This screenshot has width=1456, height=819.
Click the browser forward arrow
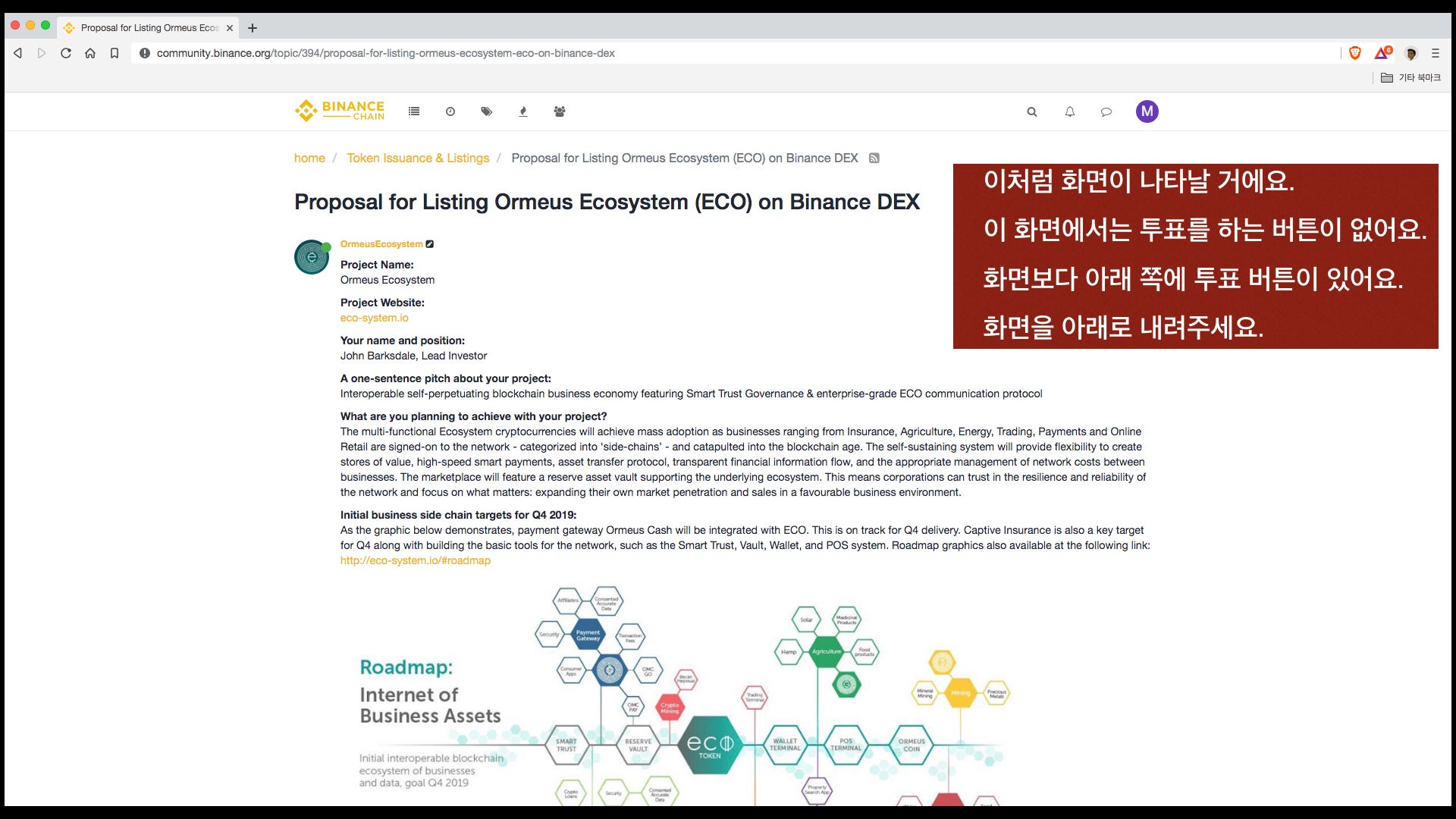tap(42, 53)
